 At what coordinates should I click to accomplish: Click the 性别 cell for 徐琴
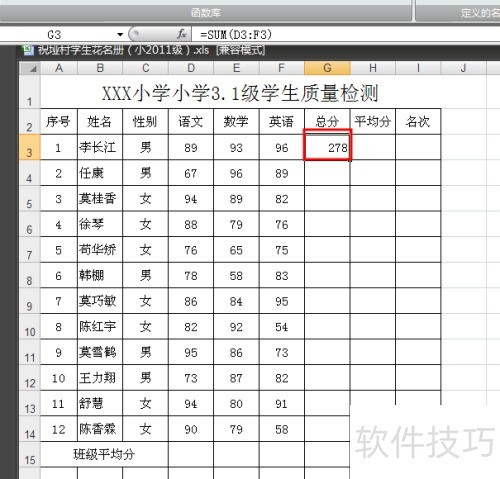tap(146, 224)
